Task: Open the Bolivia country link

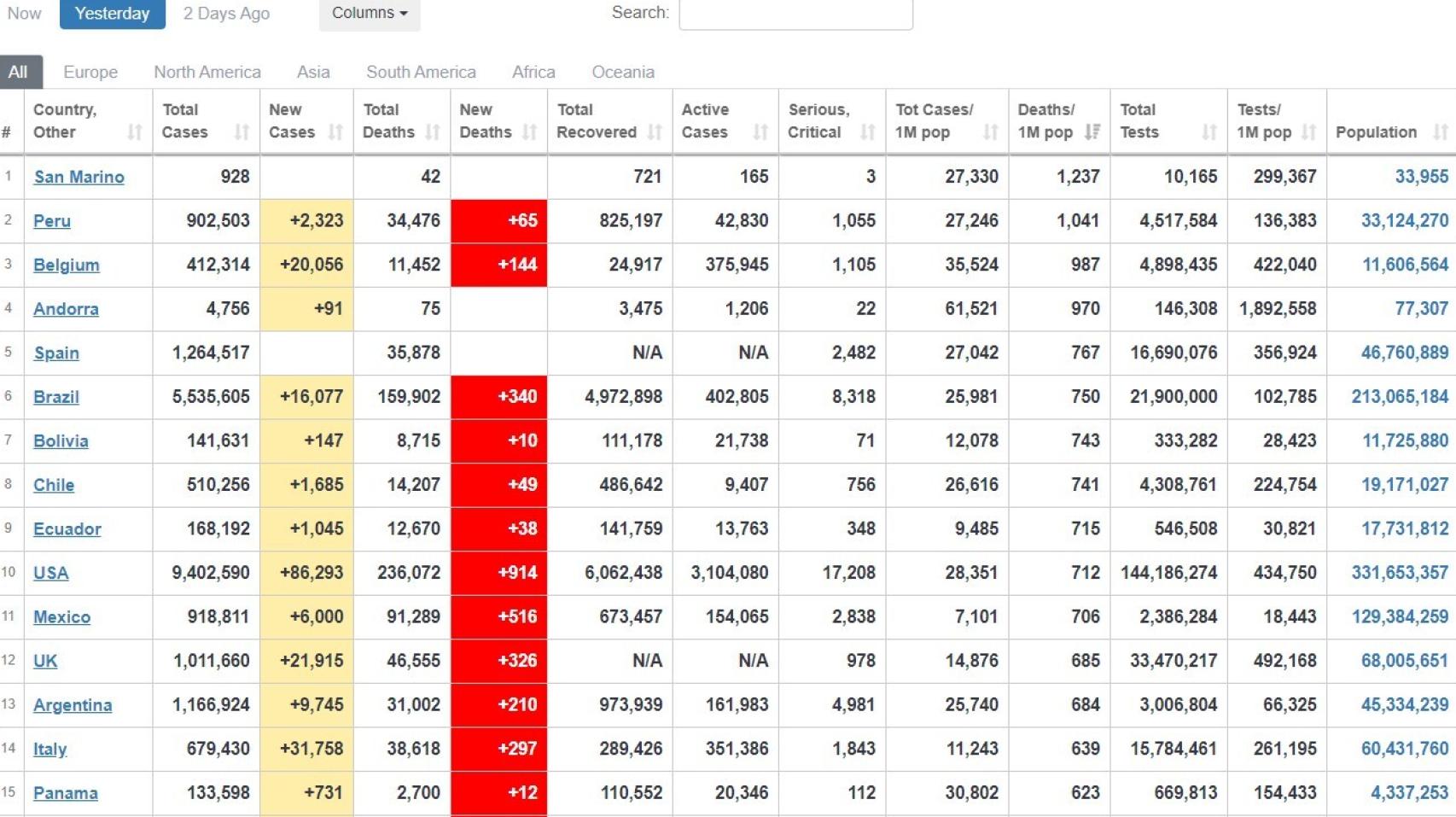Action: point(61,441)
